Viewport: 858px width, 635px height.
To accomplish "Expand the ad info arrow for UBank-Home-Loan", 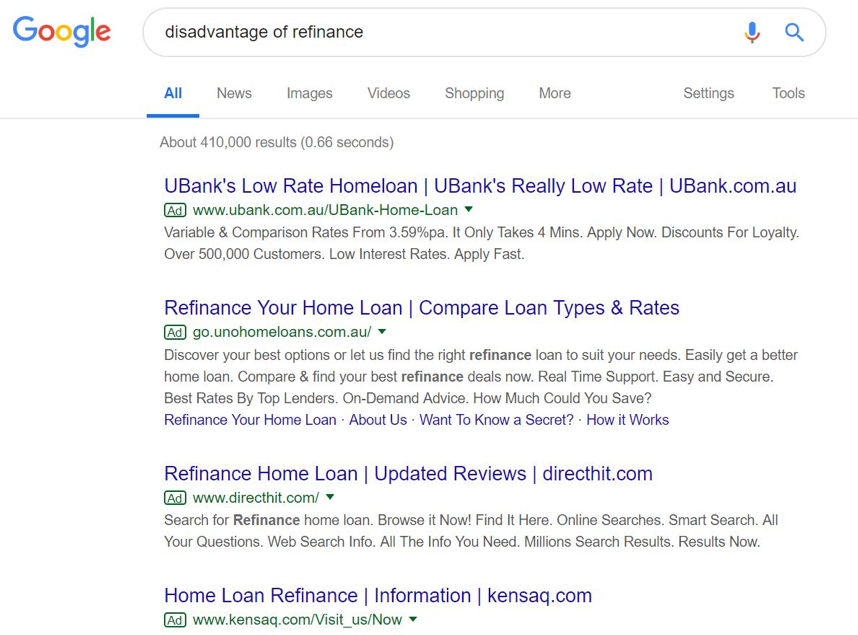I will tap(468, 210).
